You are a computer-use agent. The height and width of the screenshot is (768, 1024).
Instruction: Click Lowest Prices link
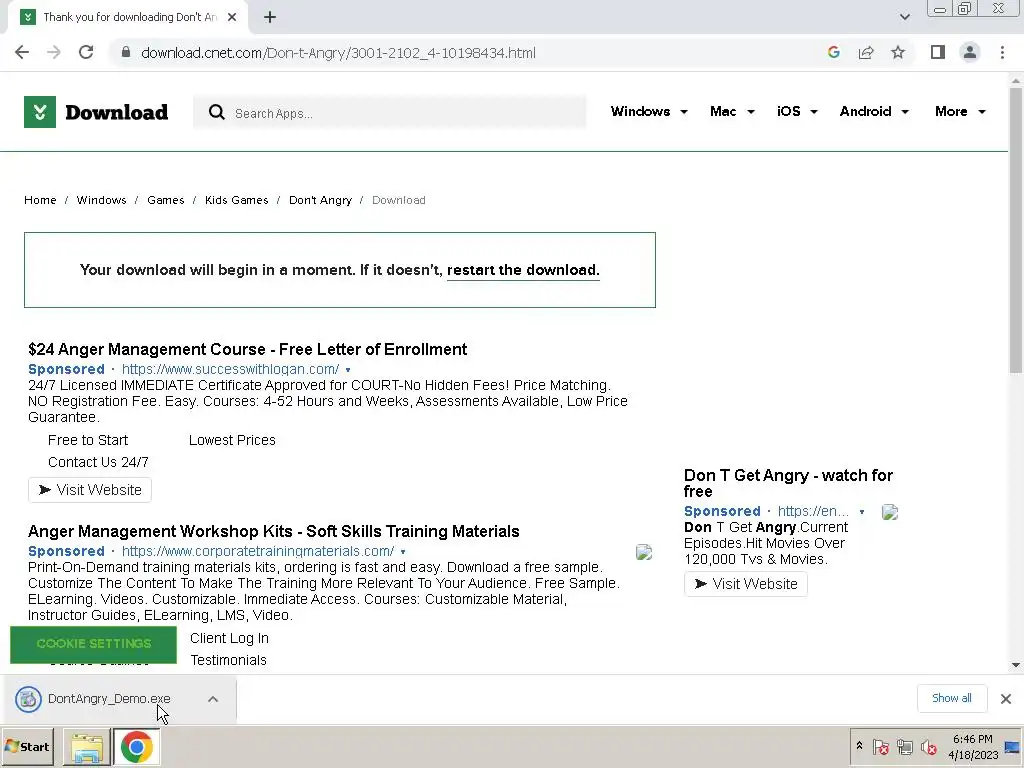click(232, 440)
